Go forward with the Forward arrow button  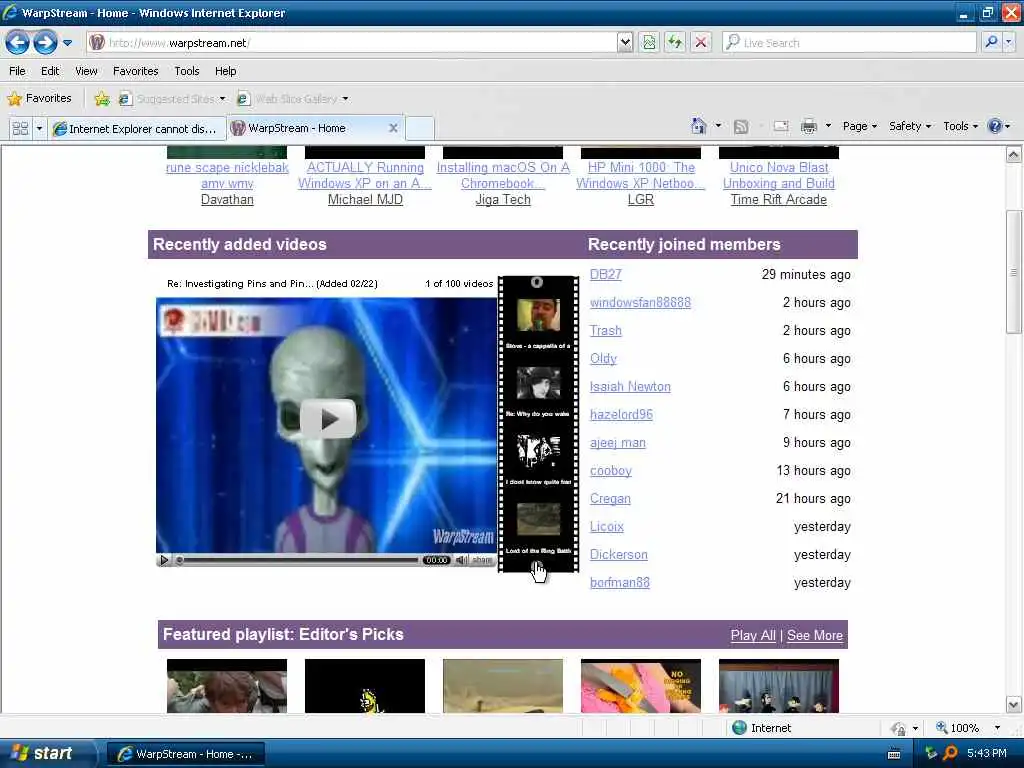pyautogui.click(x=45, y=43)
